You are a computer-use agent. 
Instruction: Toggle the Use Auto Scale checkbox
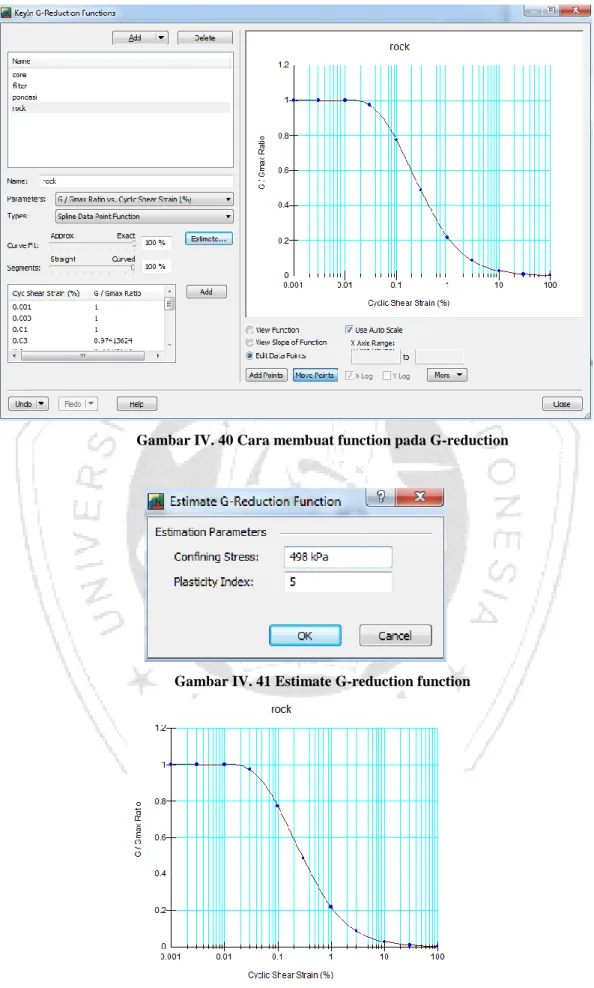pyautogui.click(x=349, y=330)
